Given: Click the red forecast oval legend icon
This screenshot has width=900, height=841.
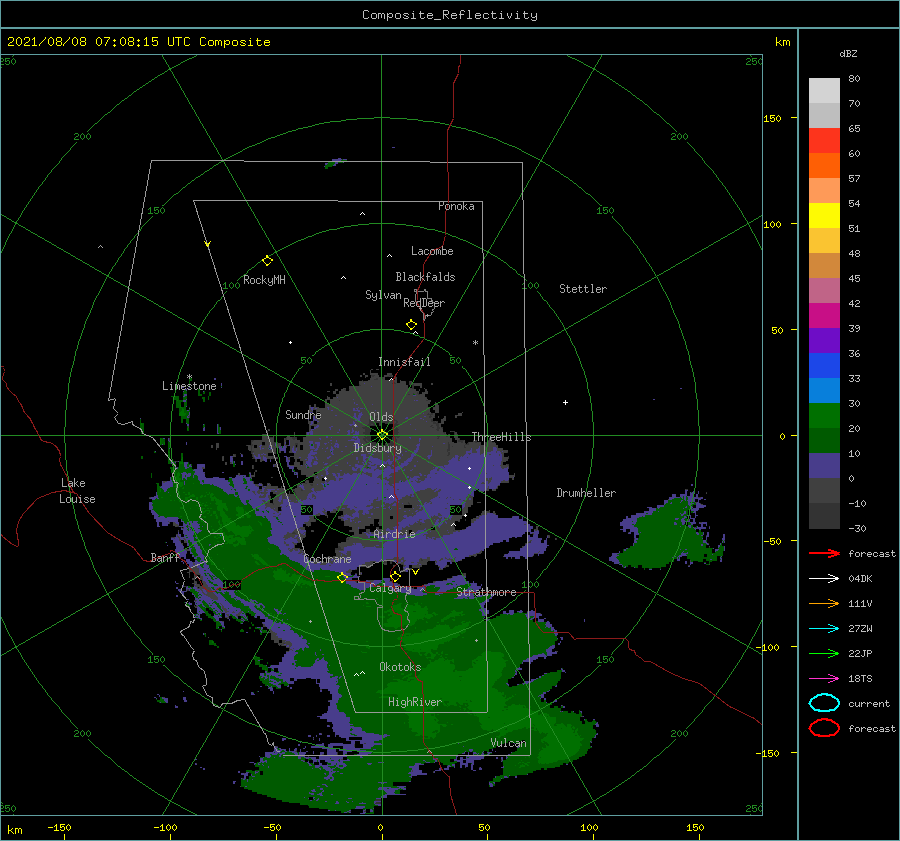Looking at the screenshot, I should (824, 728).
